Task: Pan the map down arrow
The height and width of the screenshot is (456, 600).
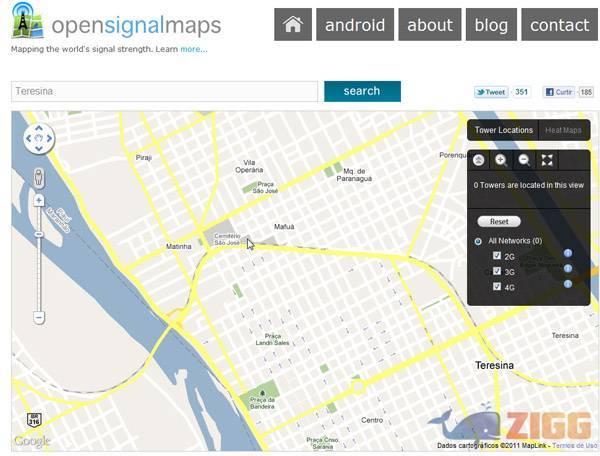Action: coord(39,148)
